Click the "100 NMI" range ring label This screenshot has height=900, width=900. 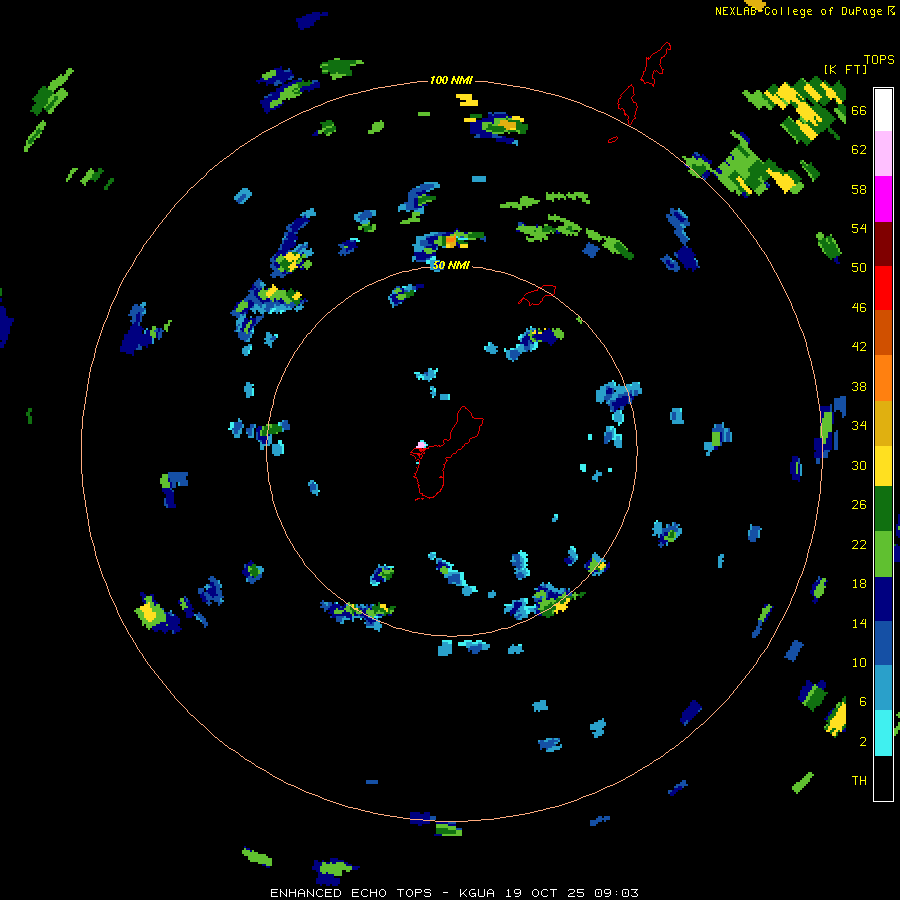coord(451,80)
